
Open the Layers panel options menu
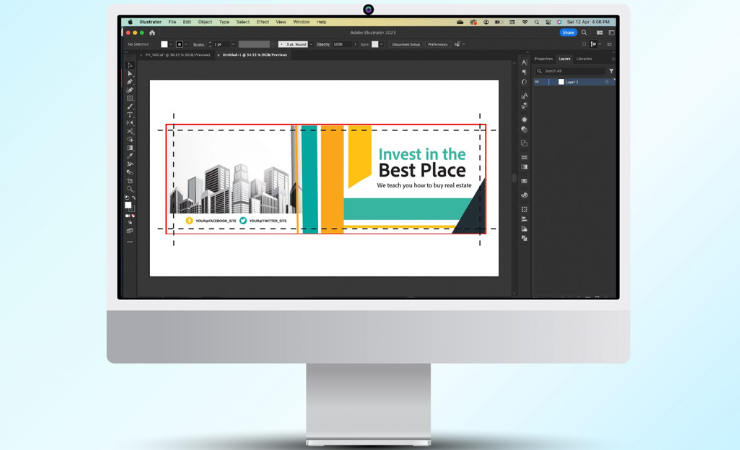click(x=613, y=59)
